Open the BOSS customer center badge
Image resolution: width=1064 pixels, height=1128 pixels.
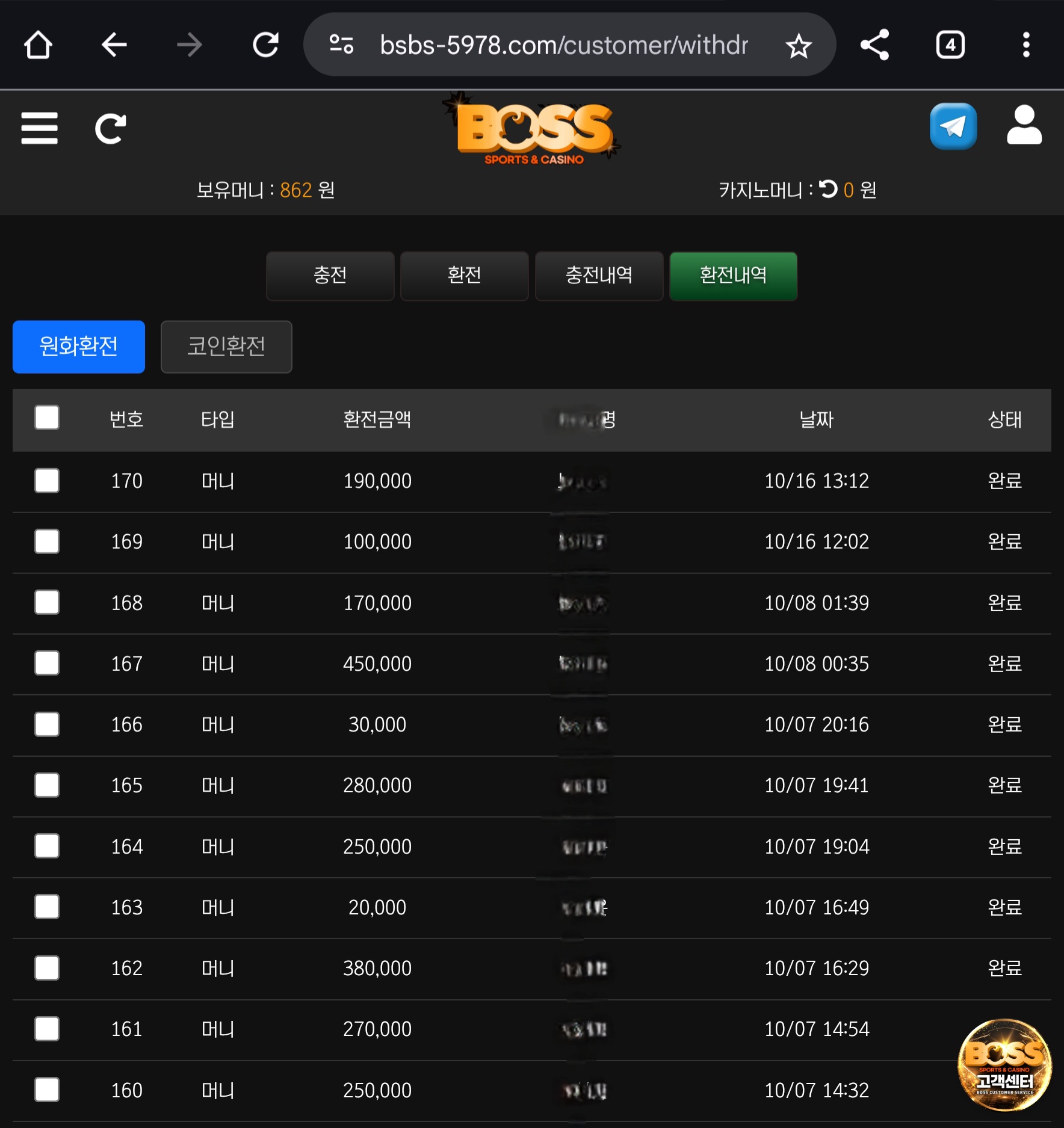pos(1004,1064)
